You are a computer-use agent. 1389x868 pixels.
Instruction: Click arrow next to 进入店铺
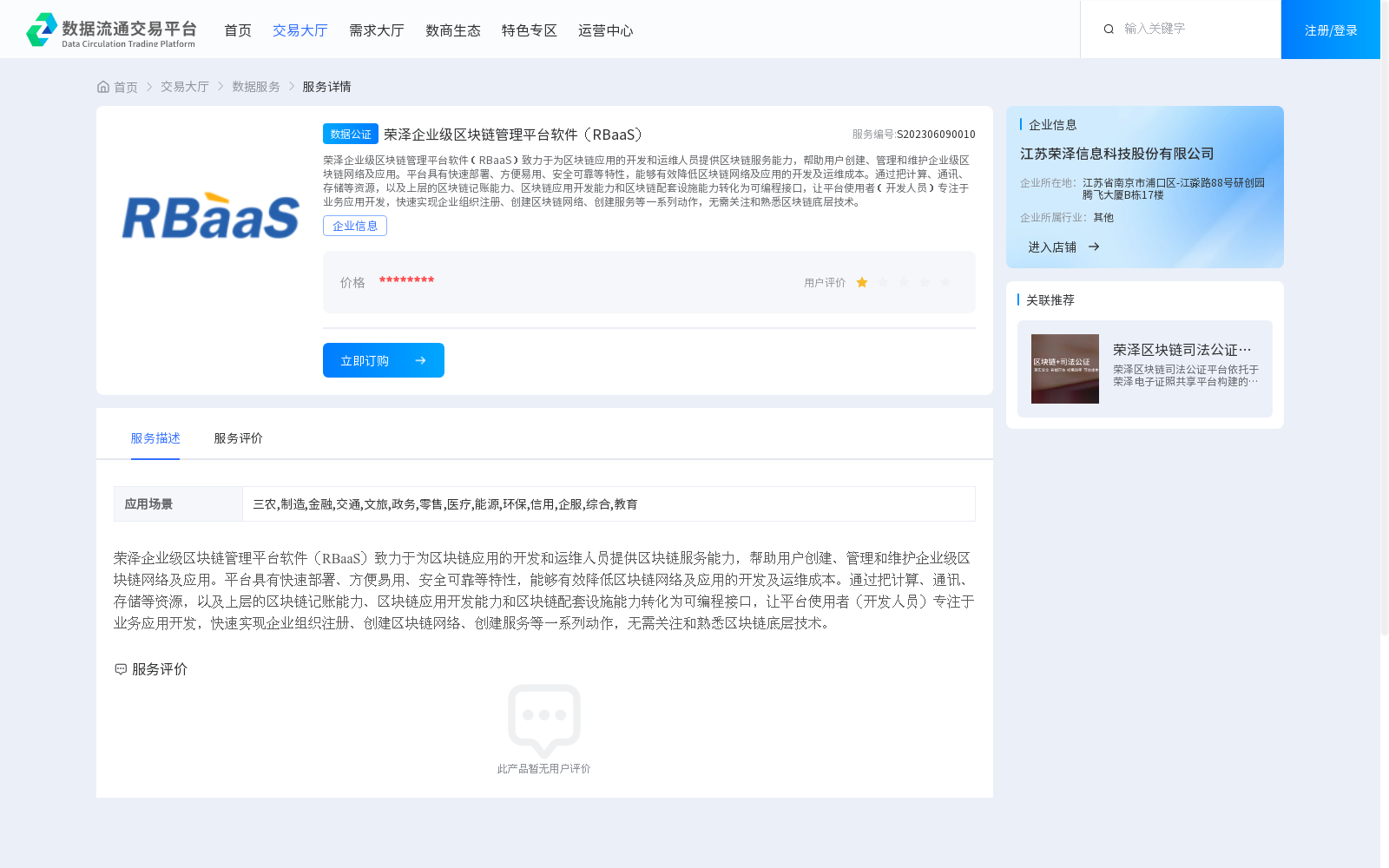1094,247
